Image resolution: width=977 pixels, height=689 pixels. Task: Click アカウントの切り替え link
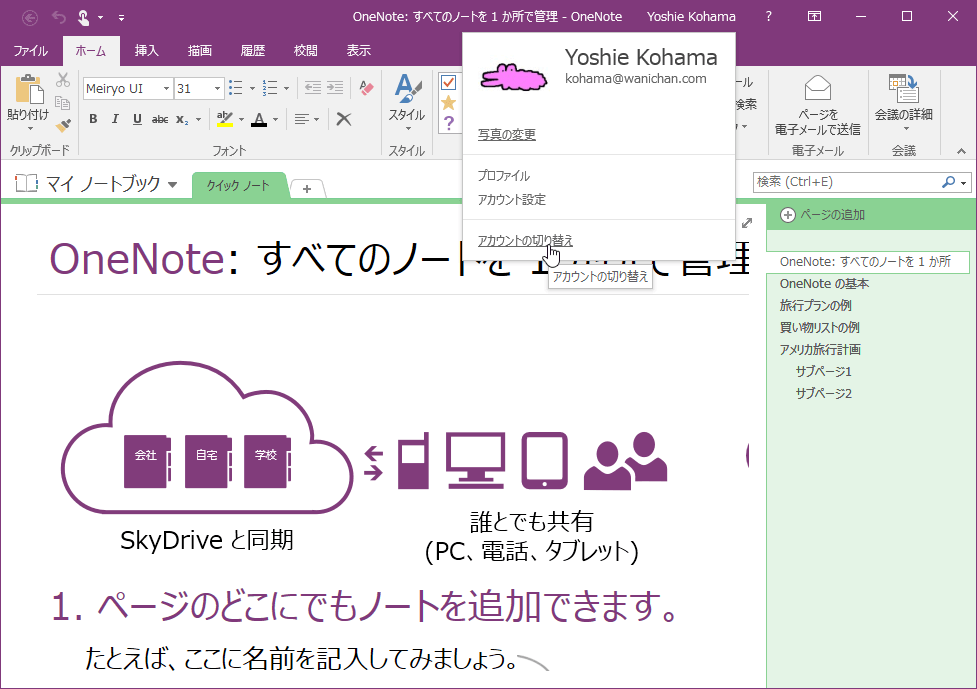[x=525, y=240]
